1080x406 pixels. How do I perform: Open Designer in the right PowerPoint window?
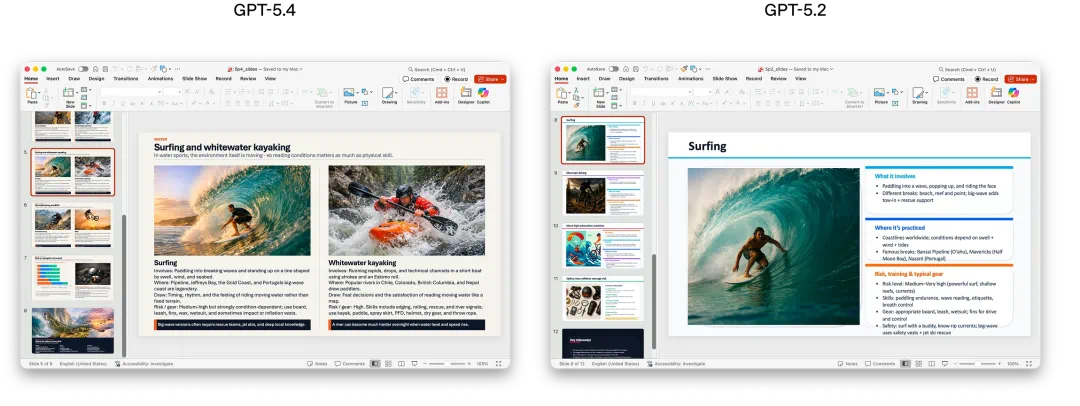pos(996,95)
